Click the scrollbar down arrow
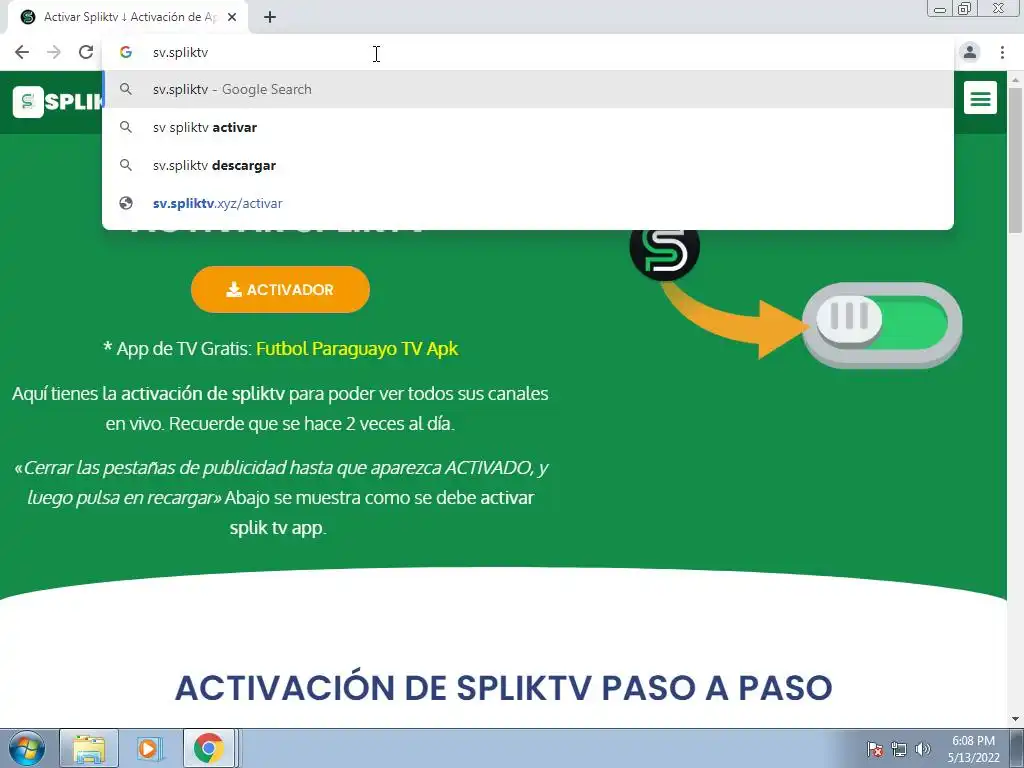The width and height of the screenshot is (1024, 768). point(1016,719)
